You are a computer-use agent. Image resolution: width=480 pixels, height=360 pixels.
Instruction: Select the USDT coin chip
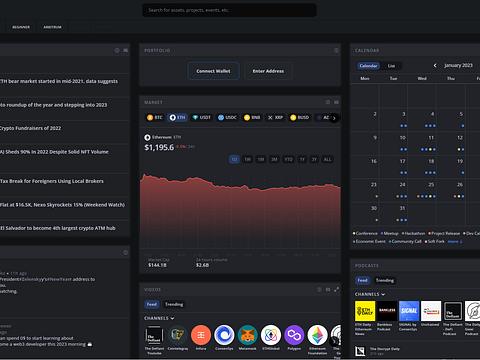[202, 117]
